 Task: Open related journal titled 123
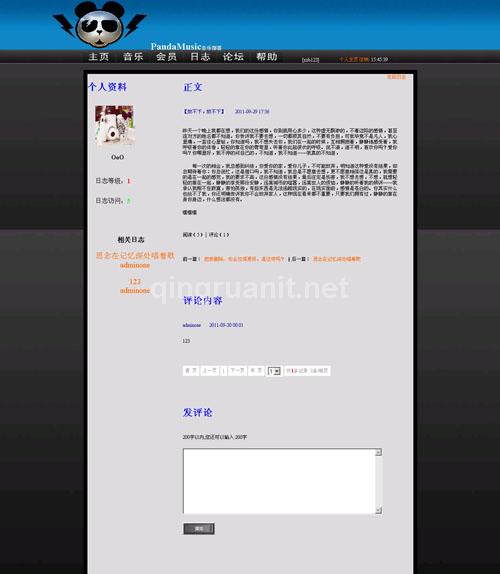point(135,281)
